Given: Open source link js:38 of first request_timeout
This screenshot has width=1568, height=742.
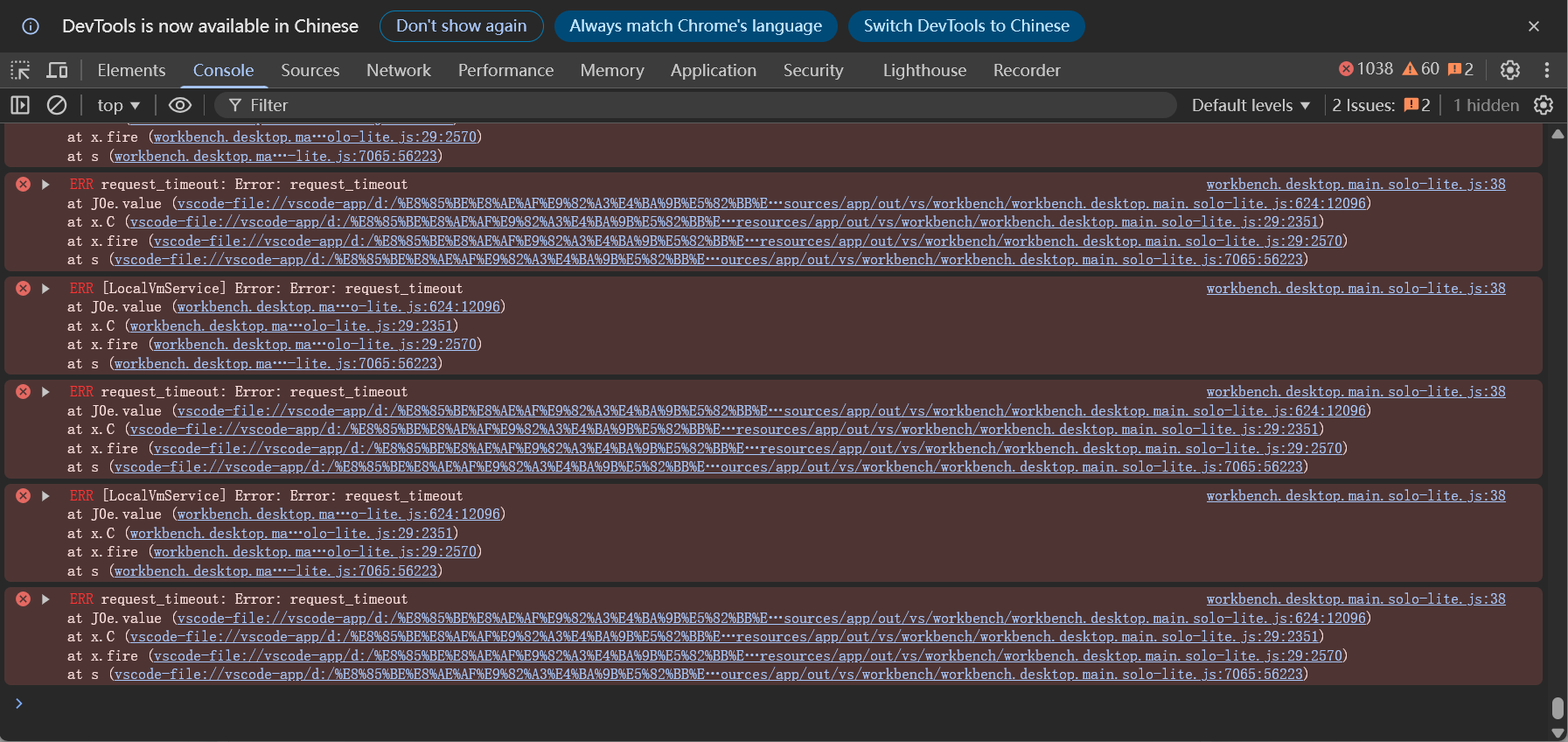Looking at the screenshot, I should click(1356, 185).
